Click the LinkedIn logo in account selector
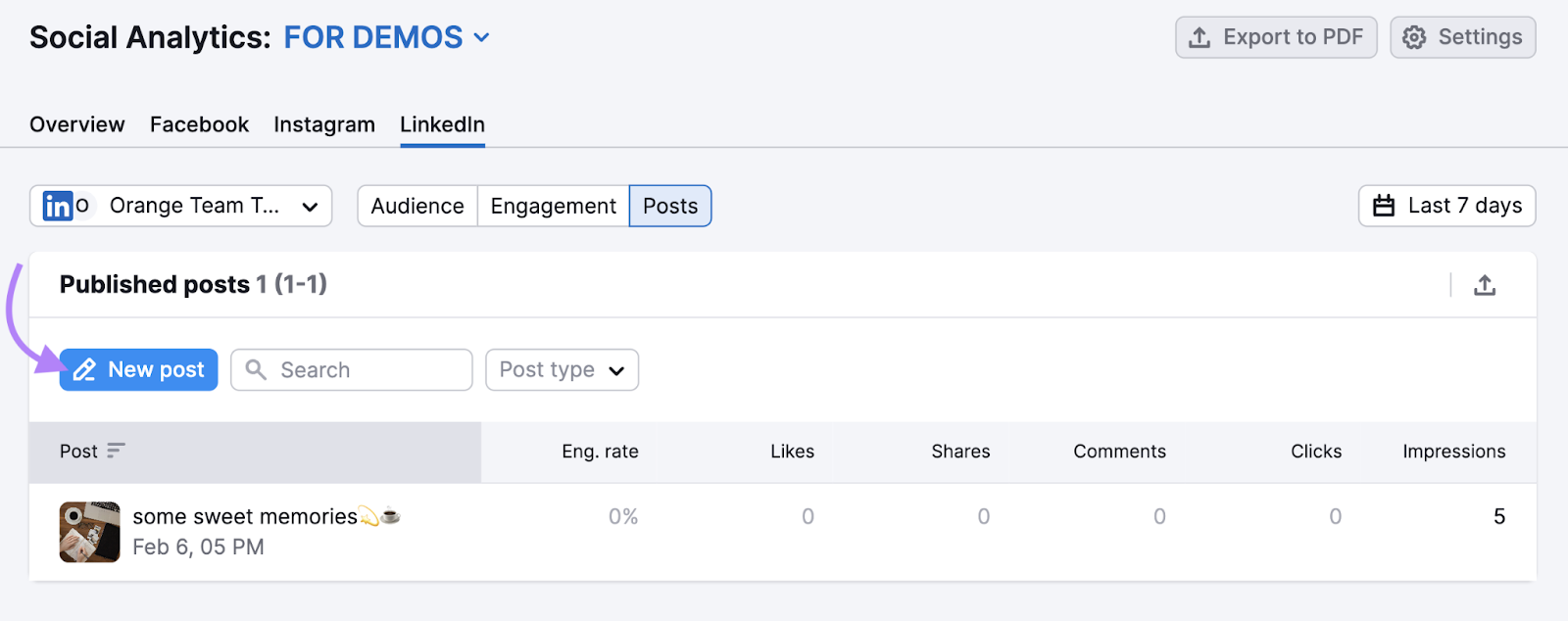 (58, 206)
